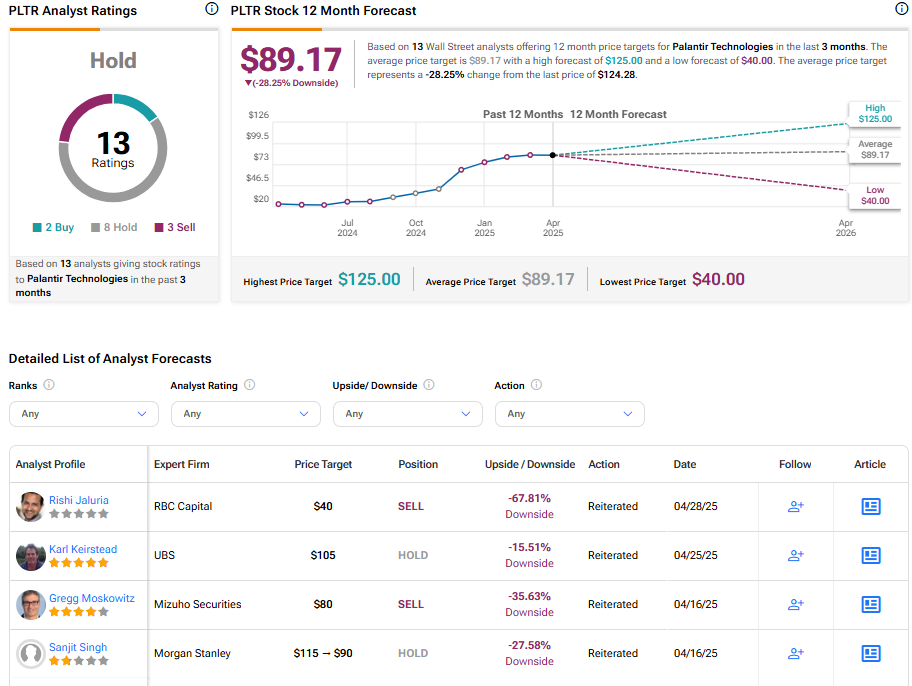The height and width of the screenshot is (686, 912).
Task: Open Sanjit Singh's analyst profile
Action: [x=78, y=646]
